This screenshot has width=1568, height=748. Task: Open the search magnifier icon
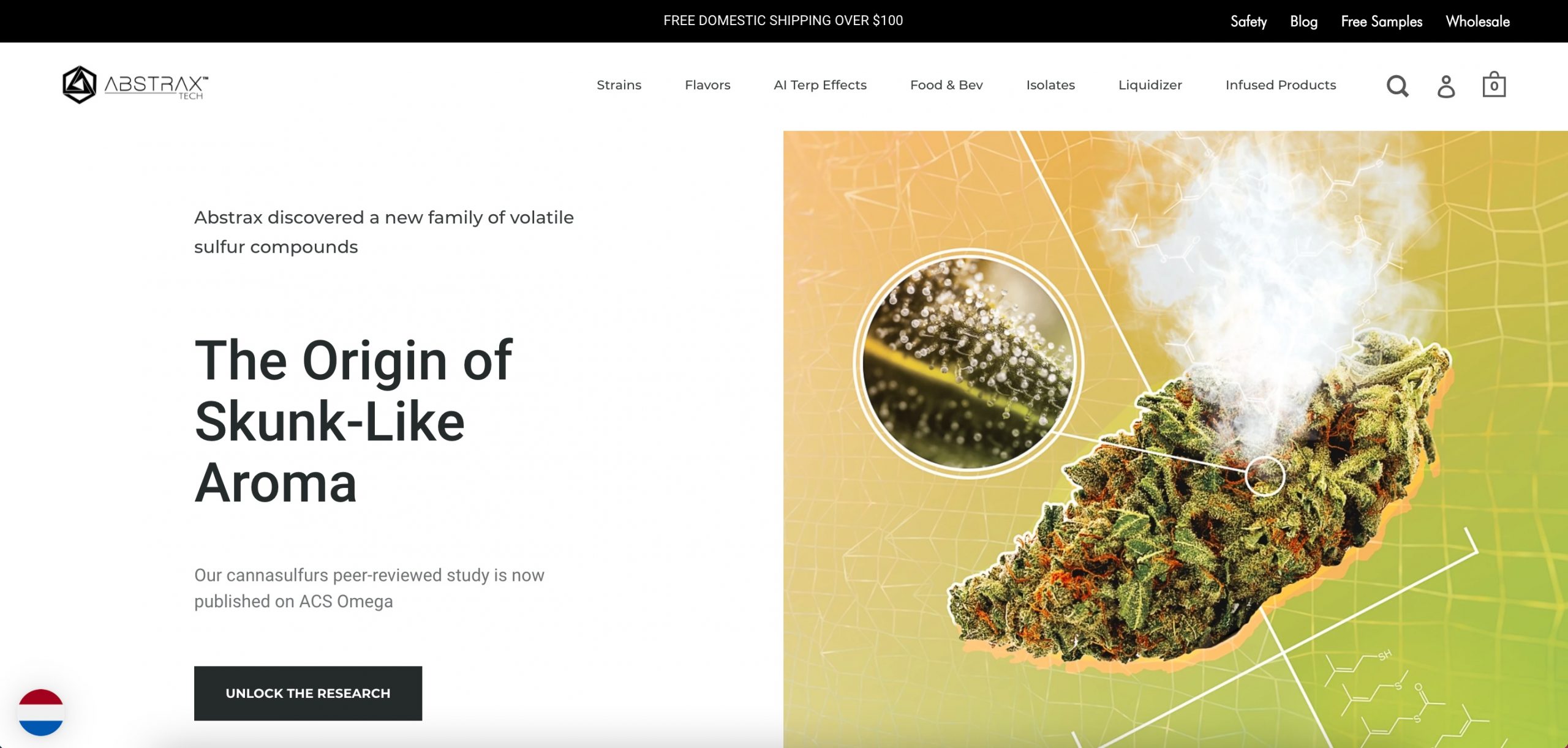[x=1398, y=86]
